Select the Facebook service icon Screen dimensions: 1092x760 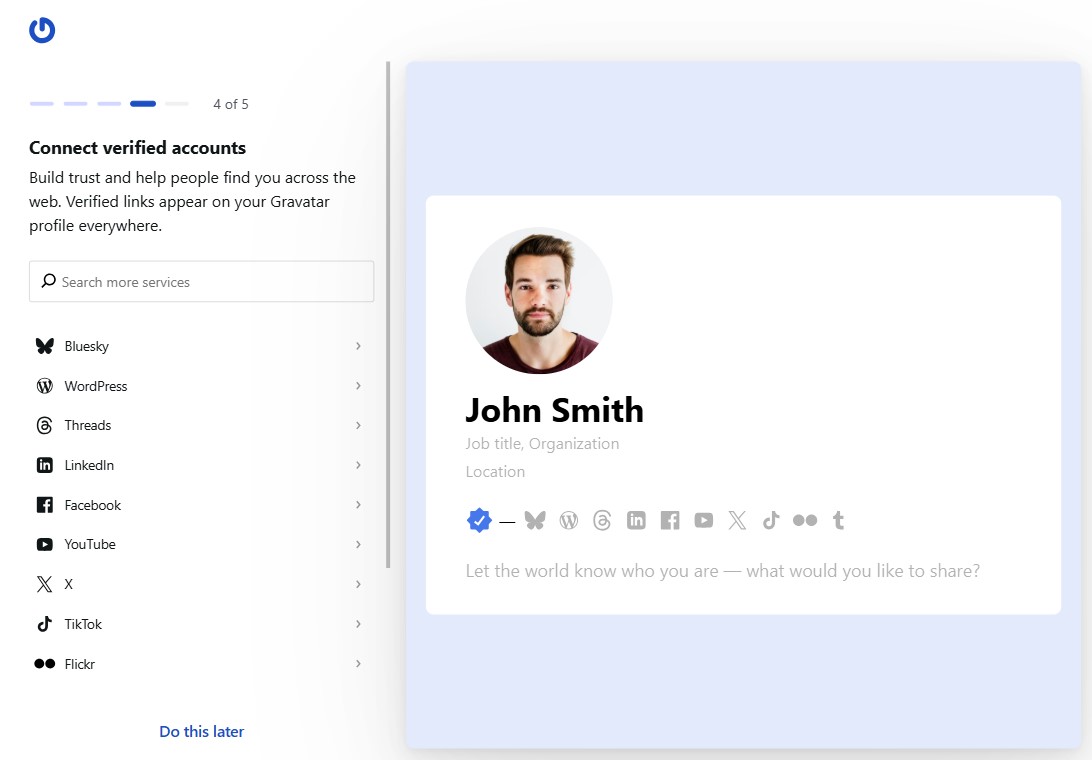[44, 505]
